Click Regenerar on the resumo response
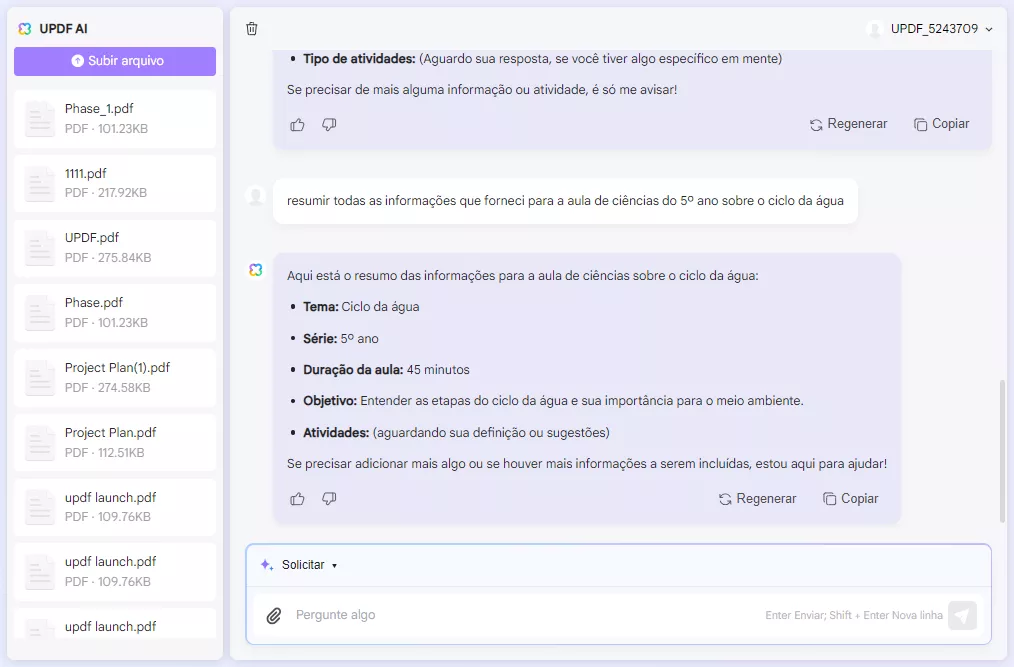Screen dimensions: 1014x667 pos(757,498)
